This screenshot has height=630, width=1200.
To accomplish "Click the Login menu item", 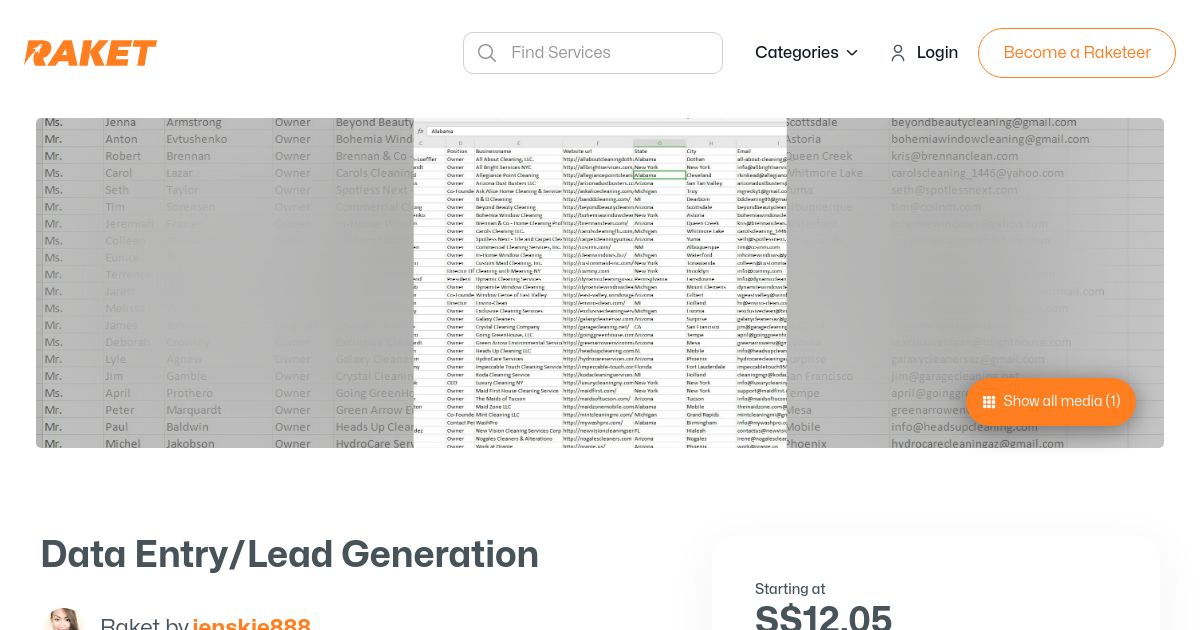I will pos(936,52).
